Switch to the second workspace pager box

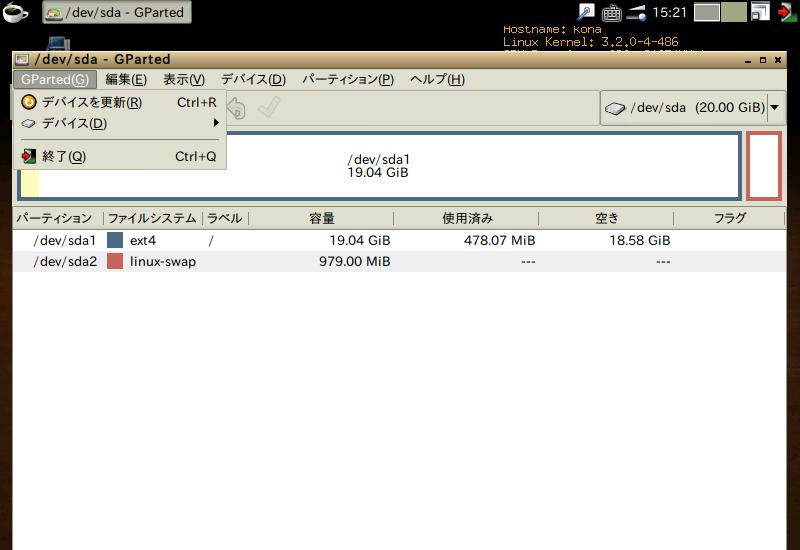coord(733,12)
